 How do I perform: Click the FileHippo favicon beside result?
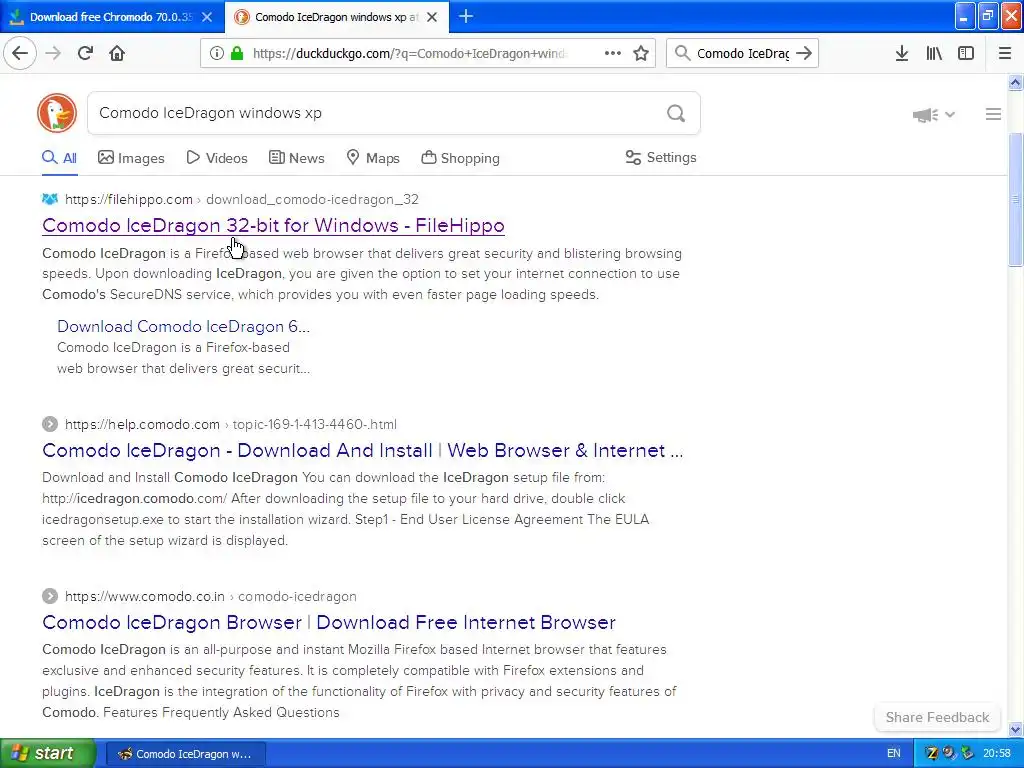pyautogui.click(x=50, y=199)
